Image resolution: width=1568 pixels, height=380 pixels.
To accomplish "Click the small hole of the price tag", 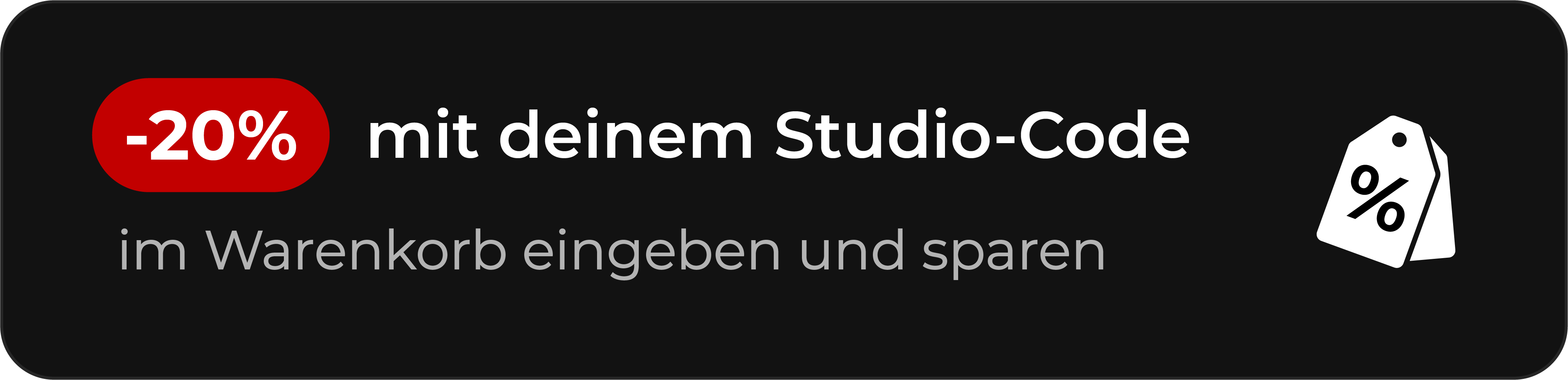I will (1399, 139).
